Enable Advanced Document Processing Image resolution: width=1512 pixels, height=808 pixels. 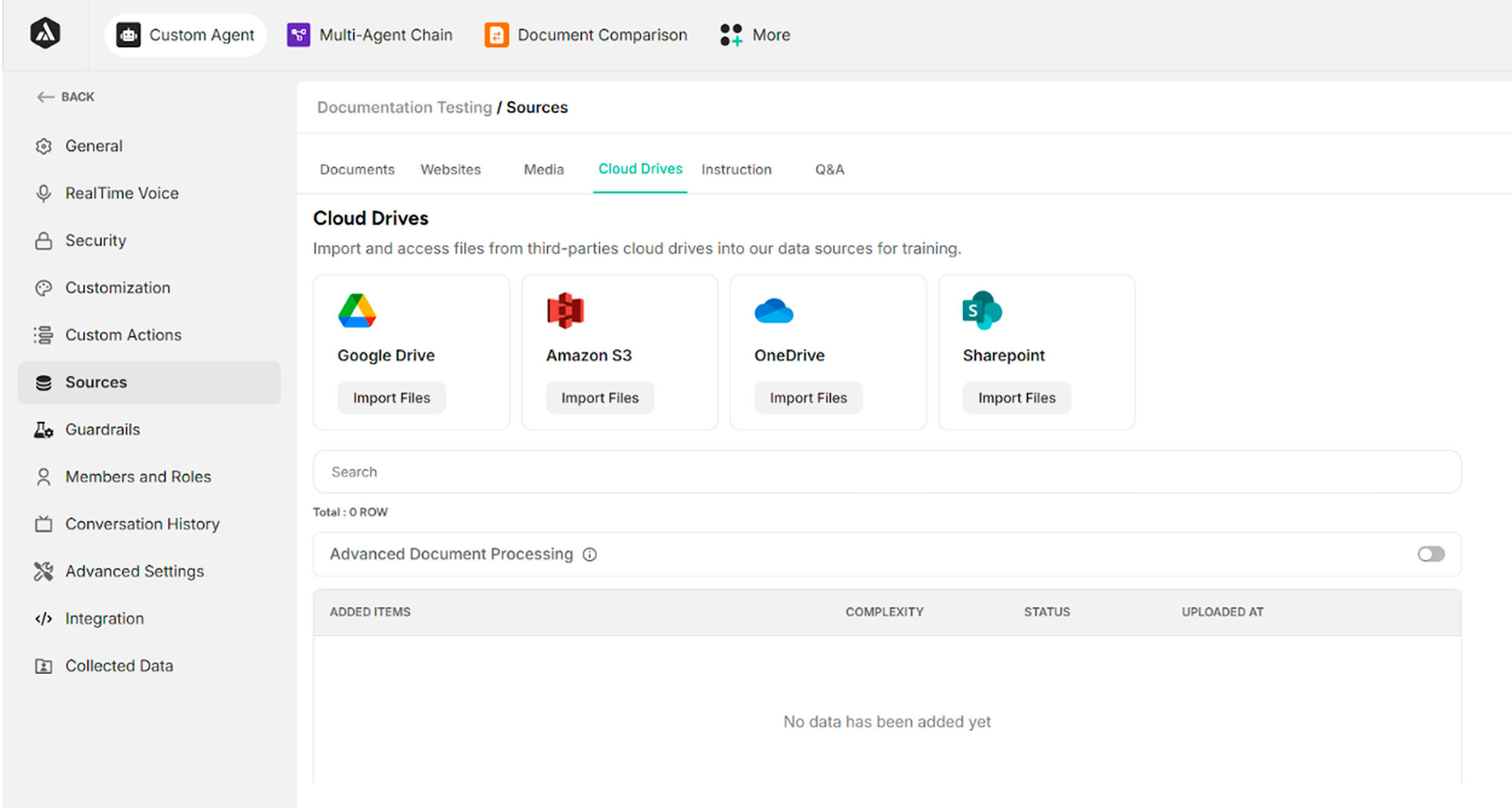point(1430,554)
